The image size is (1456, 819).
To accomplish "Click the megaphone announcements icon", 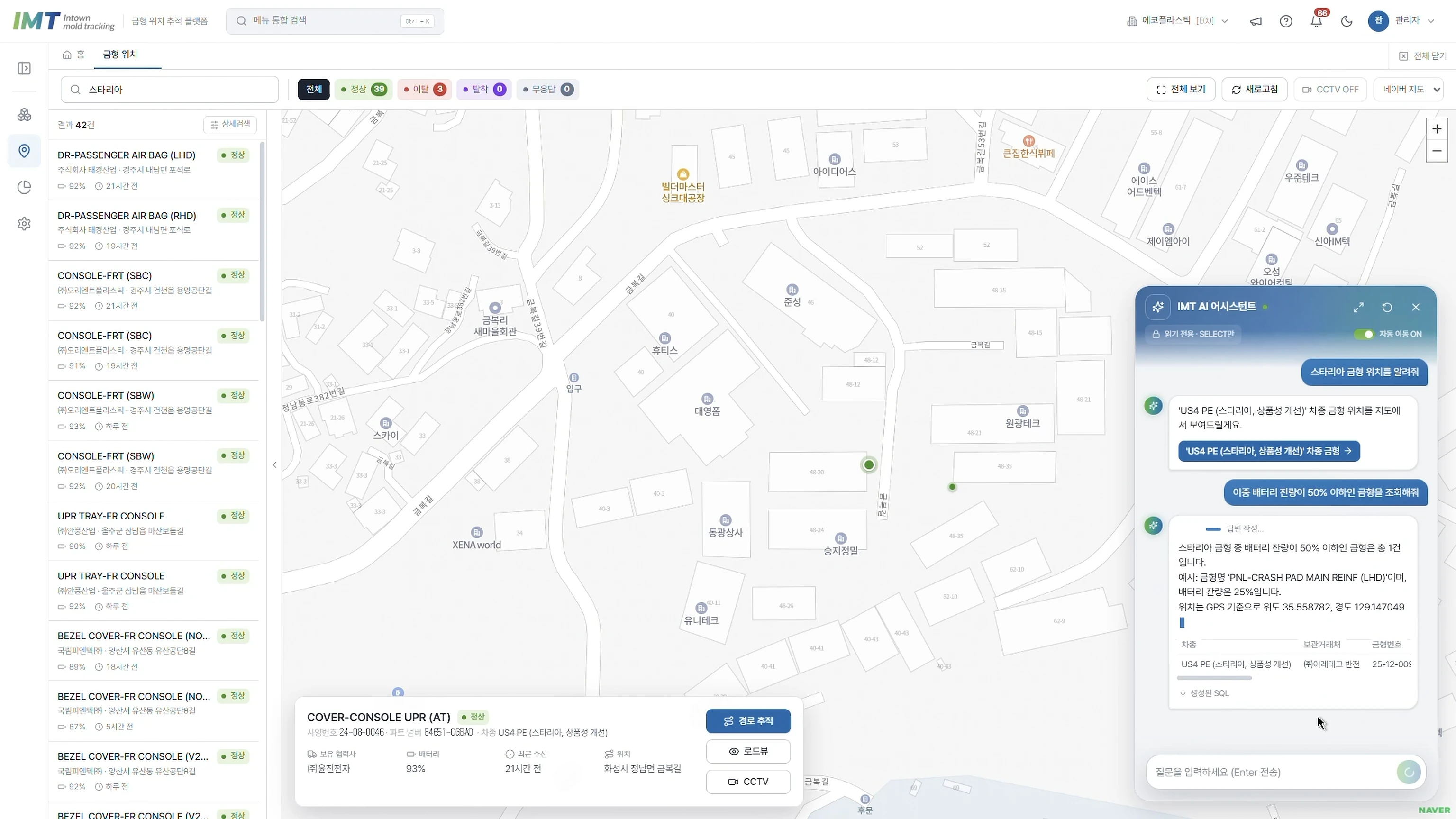I will (x=1256, y=21).
